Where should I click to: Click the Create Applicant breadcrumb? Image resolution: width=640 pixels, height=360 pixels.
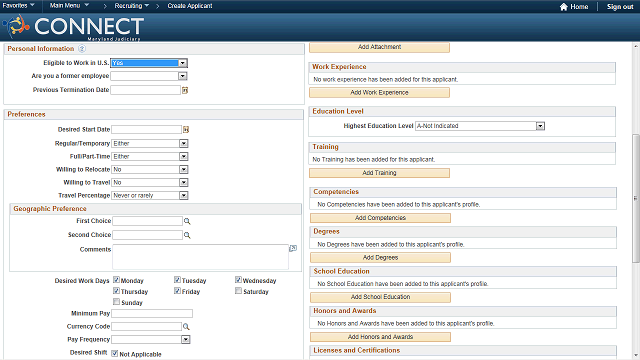click(x=190, y=6)
